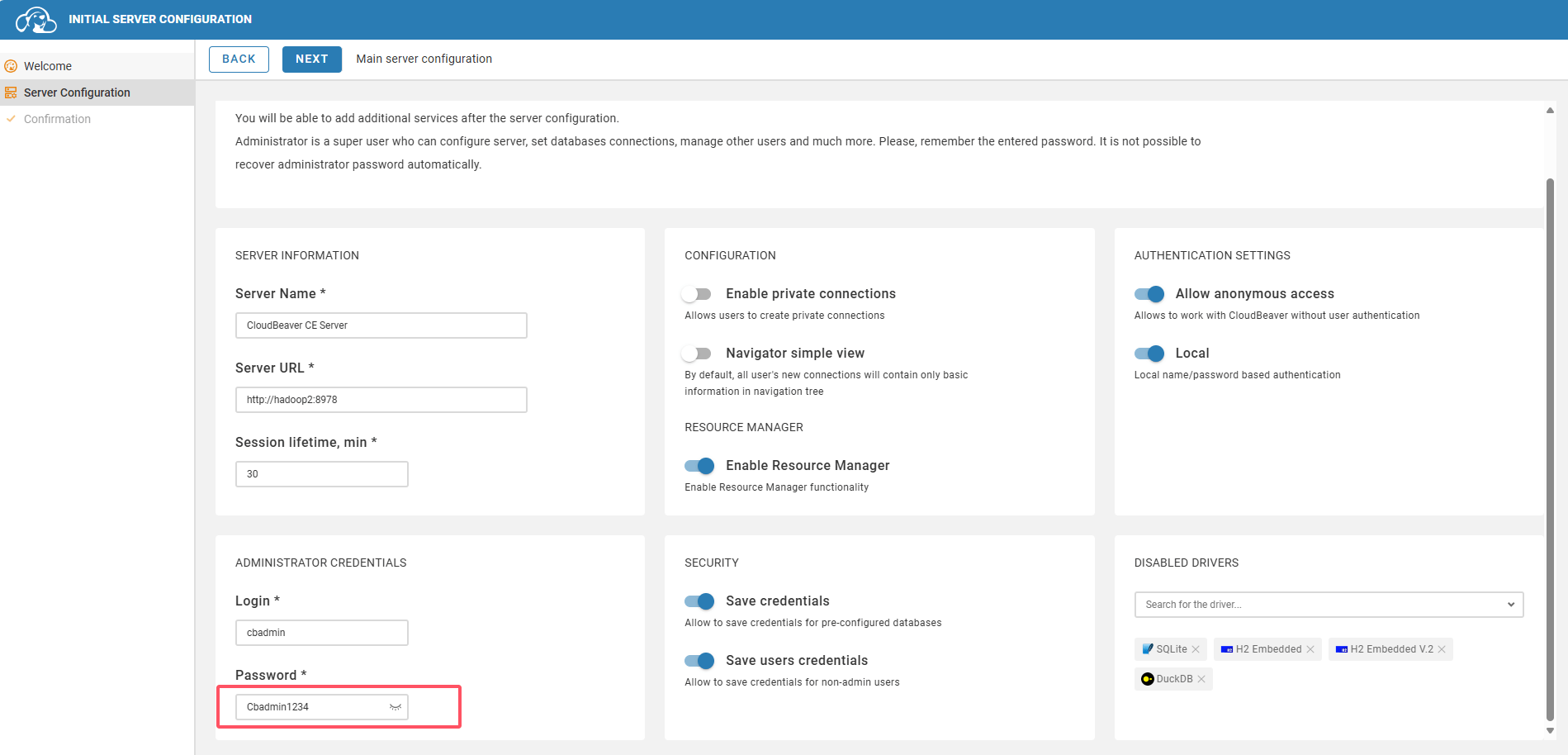
Task: Click the 'DISABLED DRIVERS' heading
Action: click(x=1187, y=563)
